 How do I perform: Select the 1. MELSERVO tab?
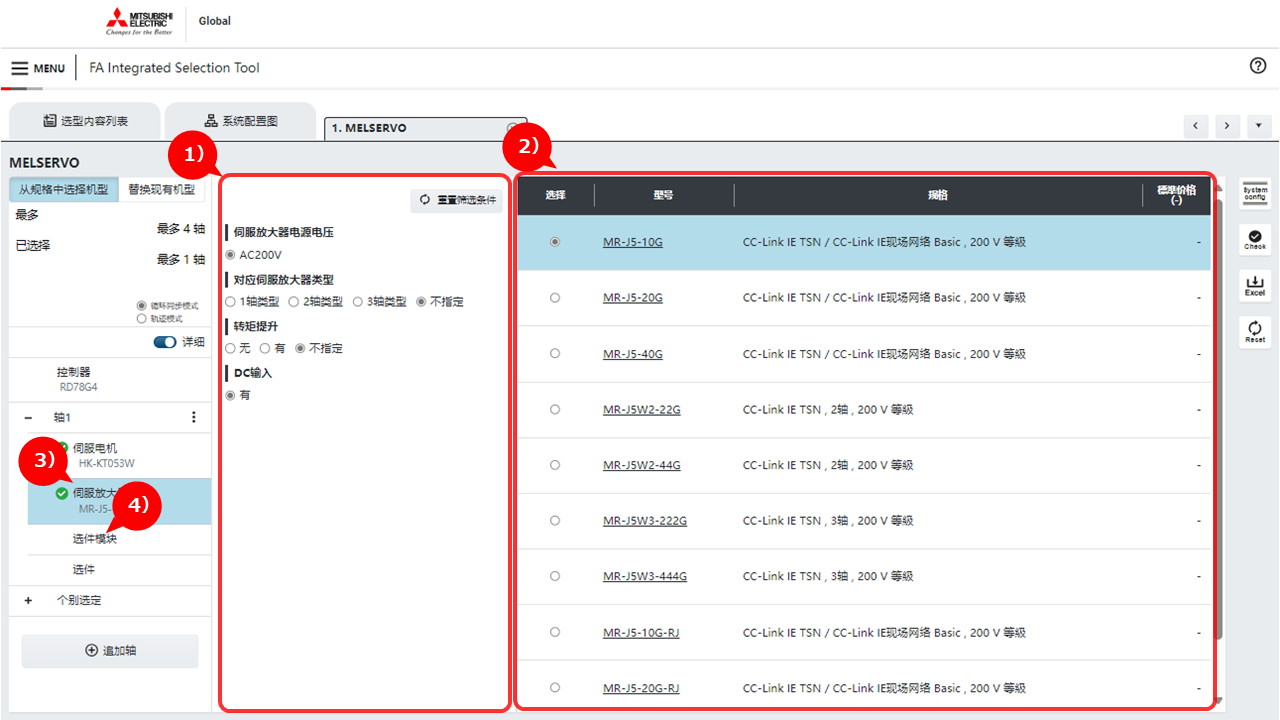(x=426, y=128)
